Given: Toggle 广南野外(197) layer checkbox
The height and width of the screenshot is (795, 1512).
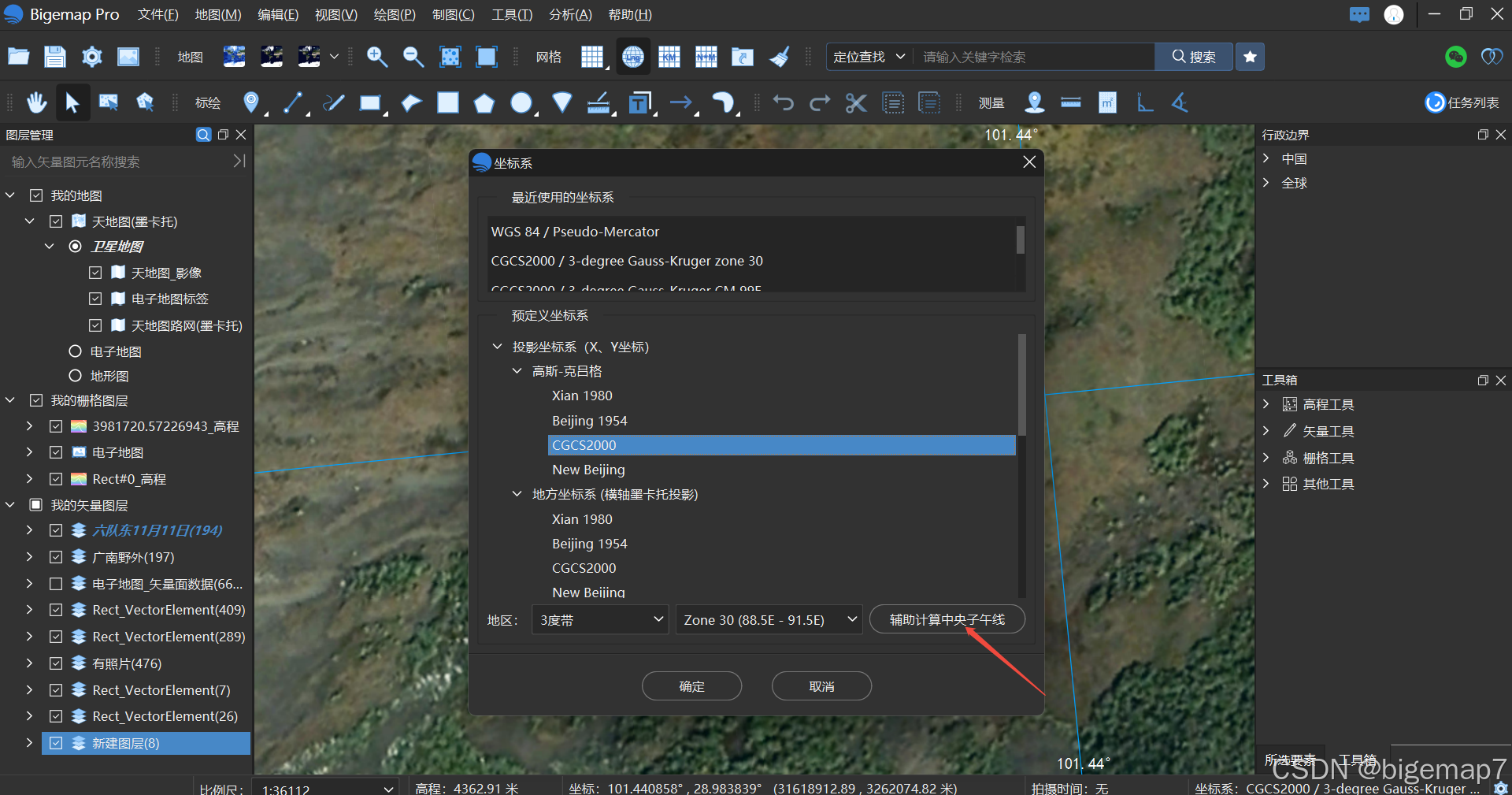Looking at the screenshot, I should (x=56, y=557).
